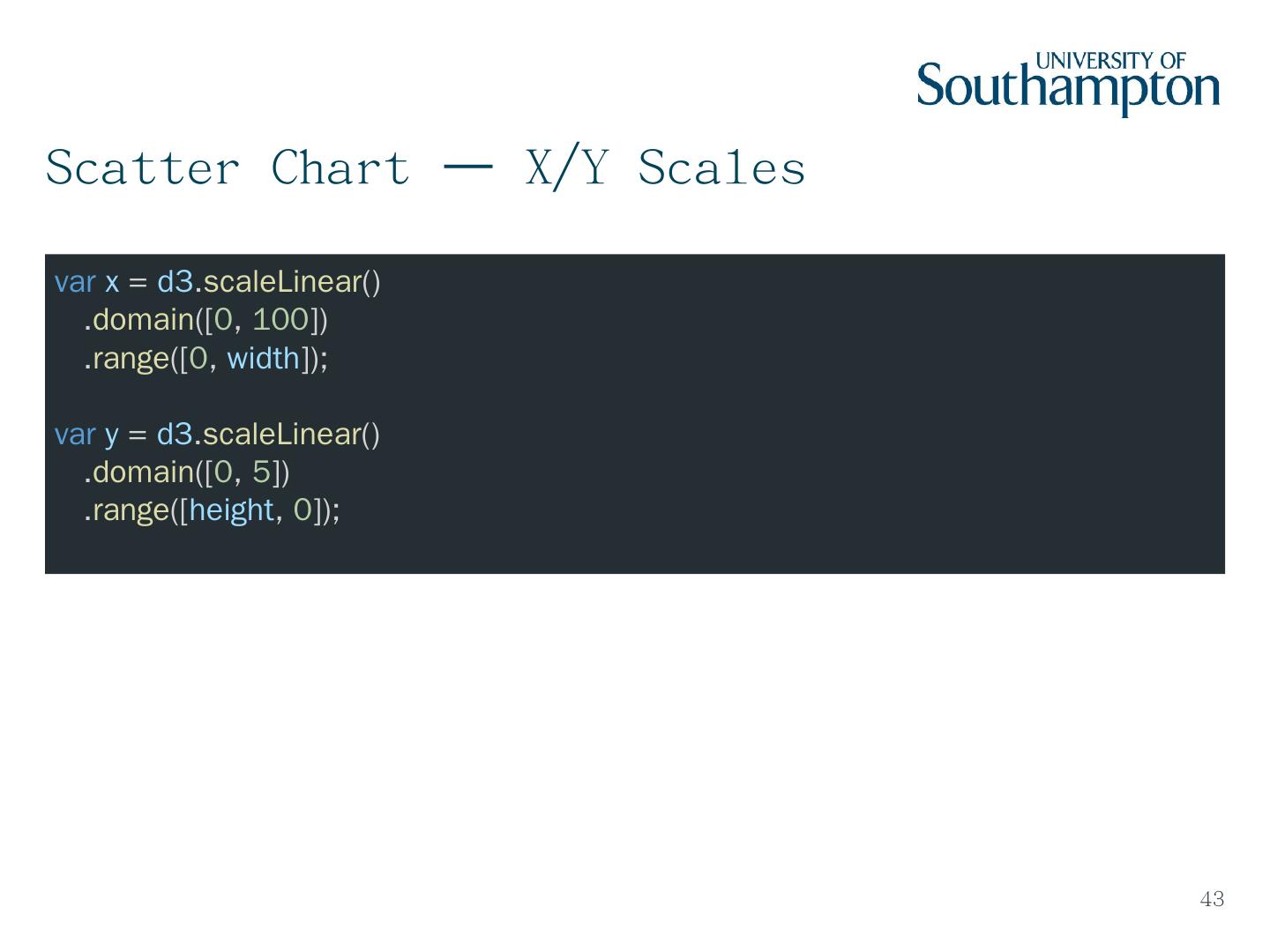Select the value "5" in y domain

pyautogui.click(x=261, y=472)
